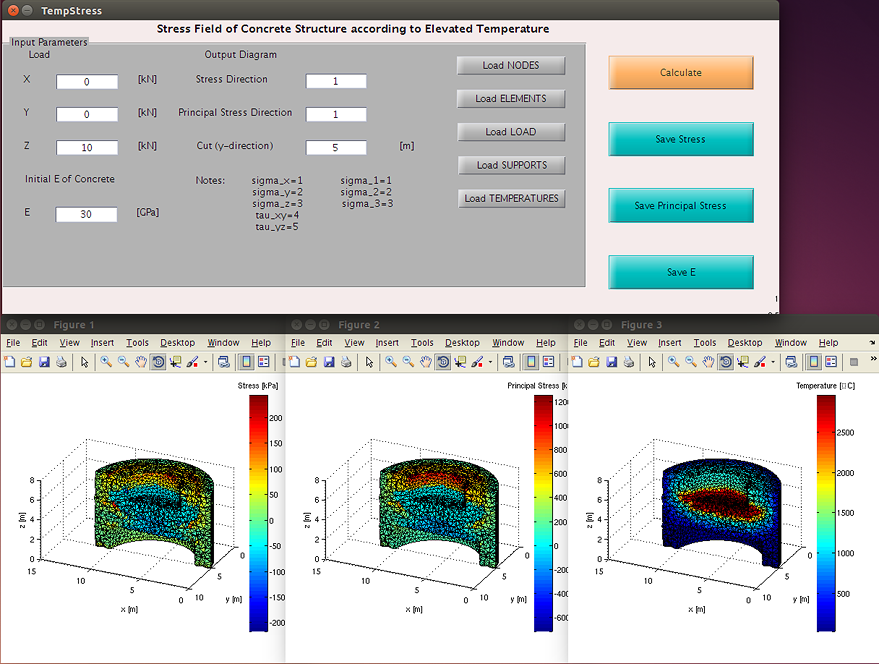Viewport: 879px width, 664px height.
Task: Open file icon in Figure 1 toolbar
Action: 26,362
